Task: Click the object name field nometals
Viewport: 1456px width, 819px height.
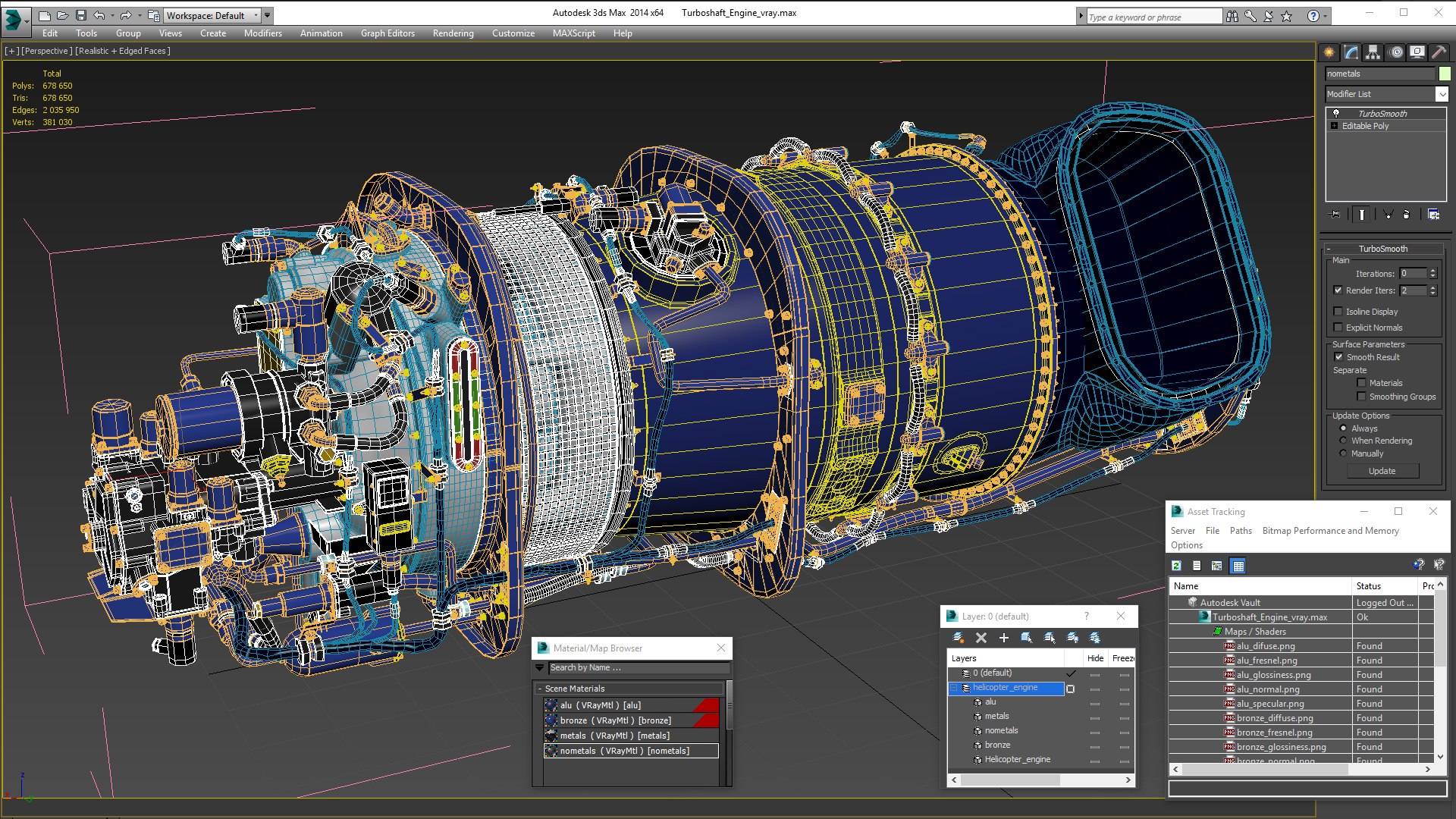Action: [x=1380, y=74]
